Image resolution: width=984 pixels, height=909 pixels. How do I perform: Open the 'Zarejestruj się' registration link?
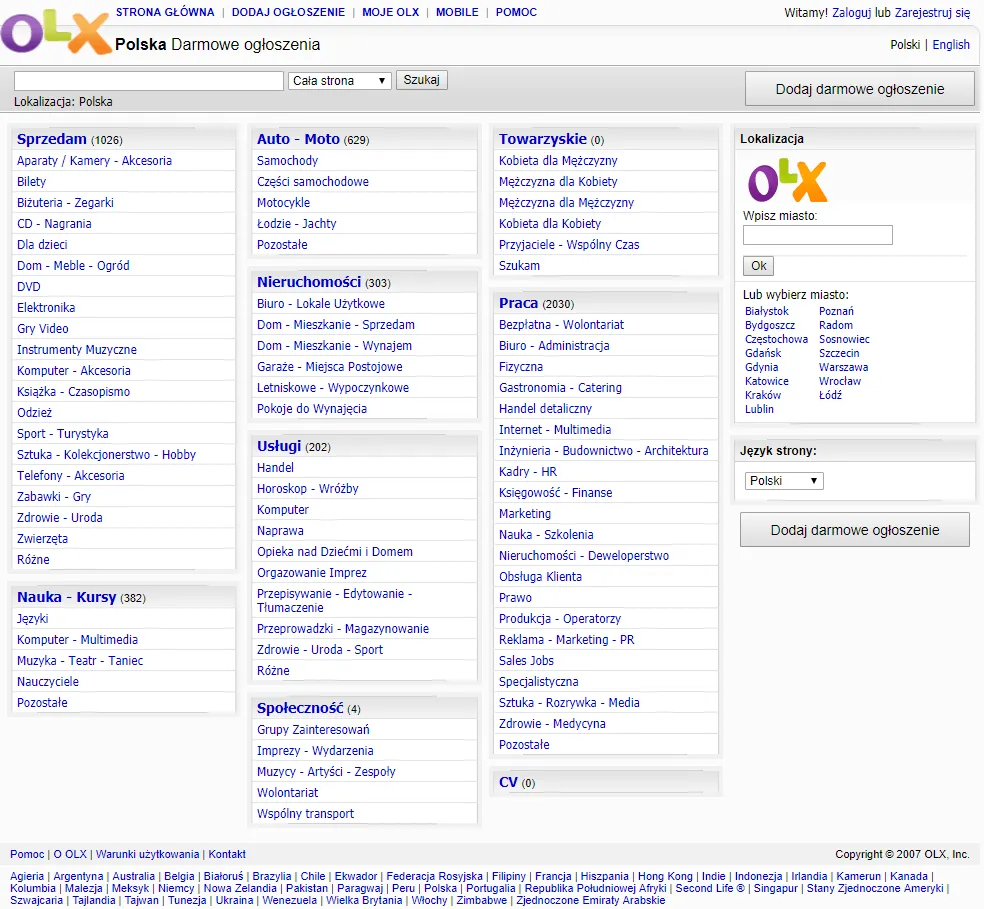click(932, 13)
